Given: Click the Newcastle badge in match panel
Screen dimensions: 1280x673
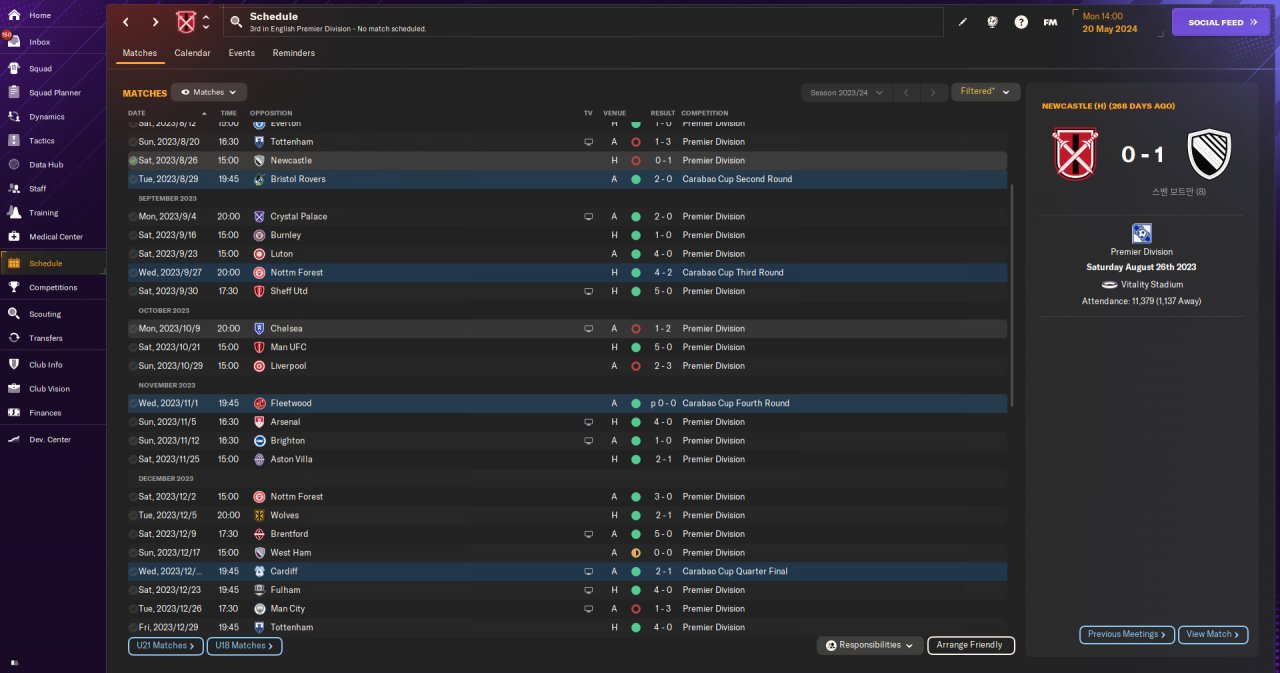Looking at the screenshot, I should [1209, 154].
